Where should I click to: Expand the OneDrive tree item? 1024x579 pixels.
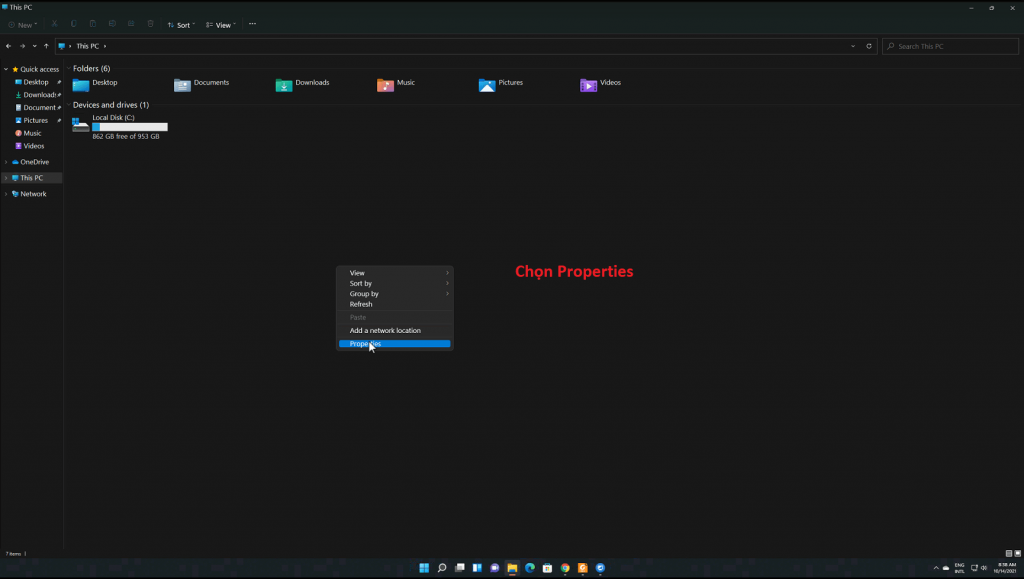7,161
